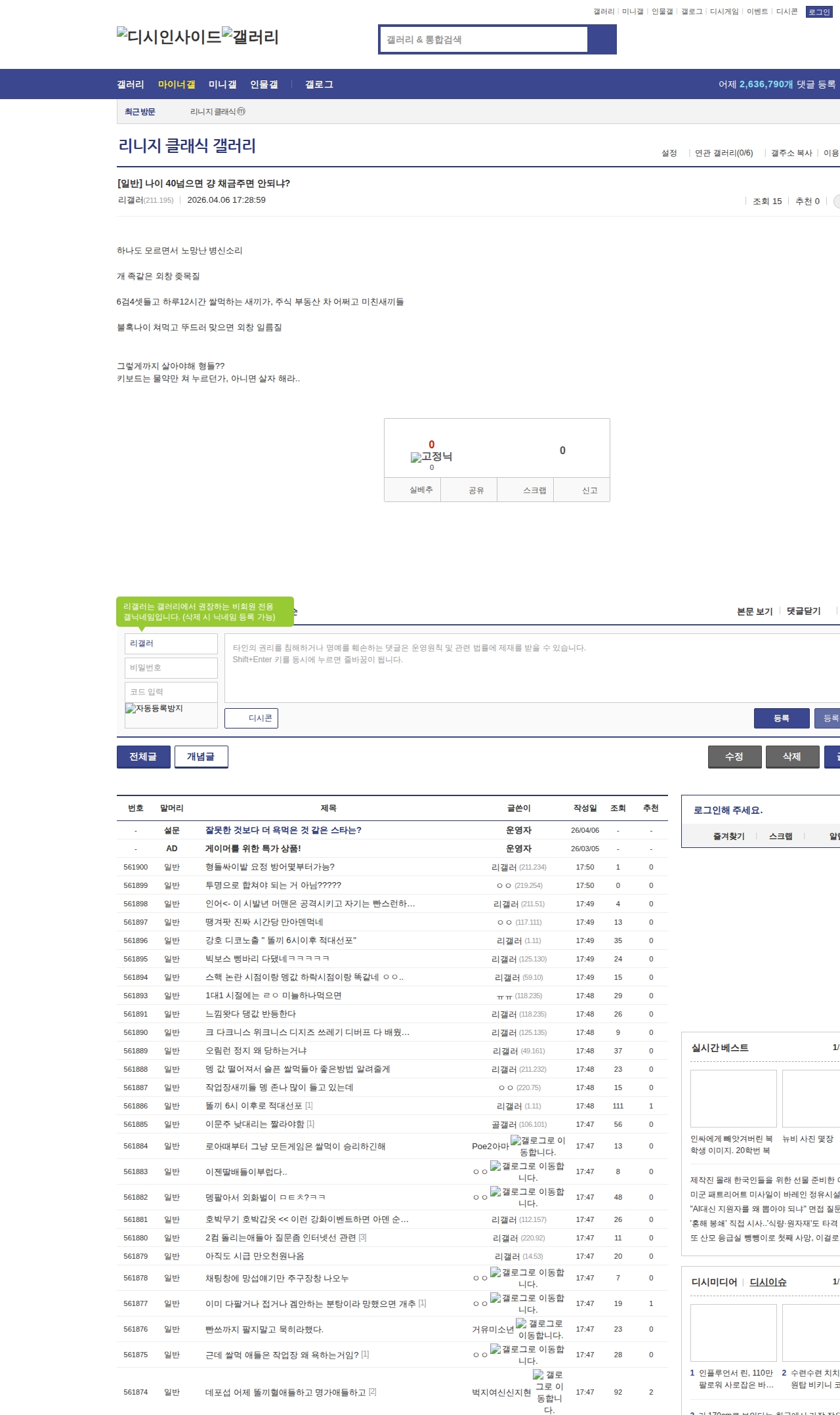Click the first 실시간 베스트 thumbnail
Image resolution: width=840 pixels, height=1415 pixels.
pos(734,1098)
